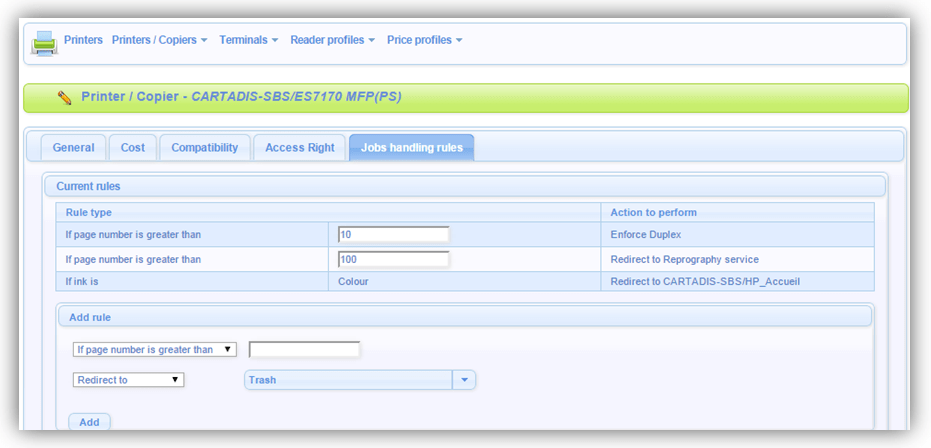
Task: Click the printer icon in the top bar
Action: point(44,42)
